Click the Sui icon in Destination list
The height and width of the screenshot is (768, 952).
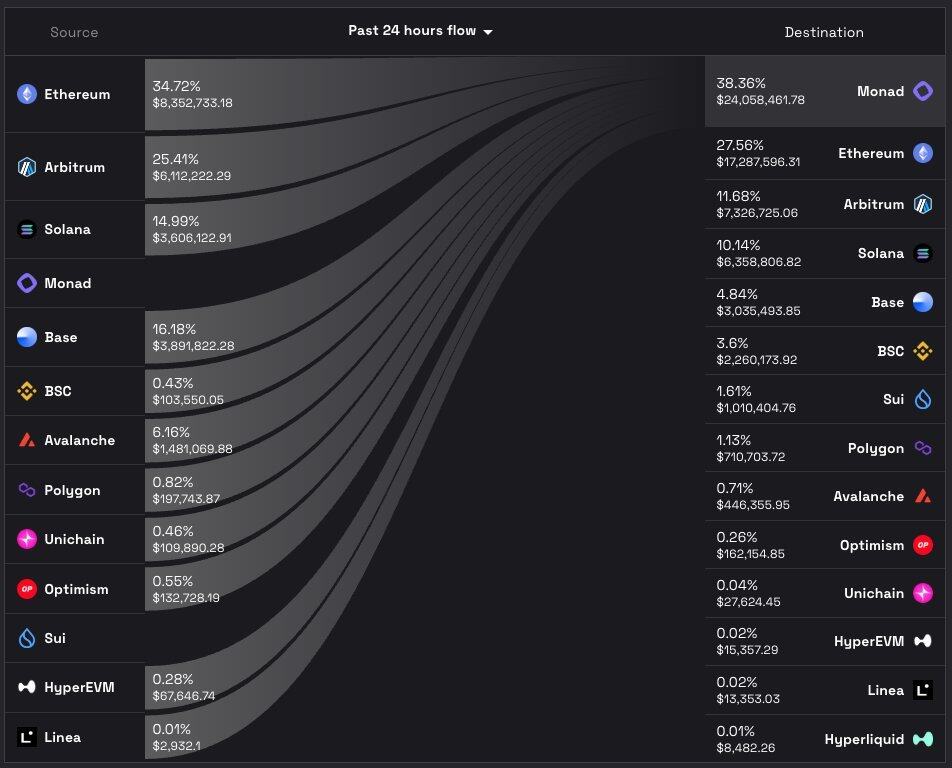point(923,399)
